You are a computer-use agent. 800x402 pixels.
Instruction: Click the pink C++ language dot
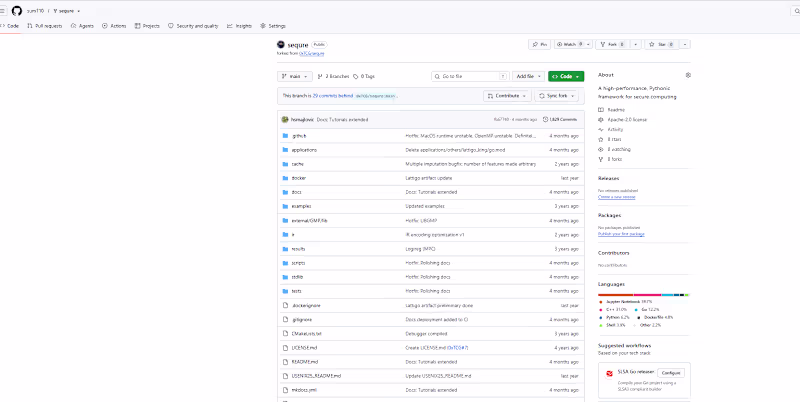coord(601,310)
